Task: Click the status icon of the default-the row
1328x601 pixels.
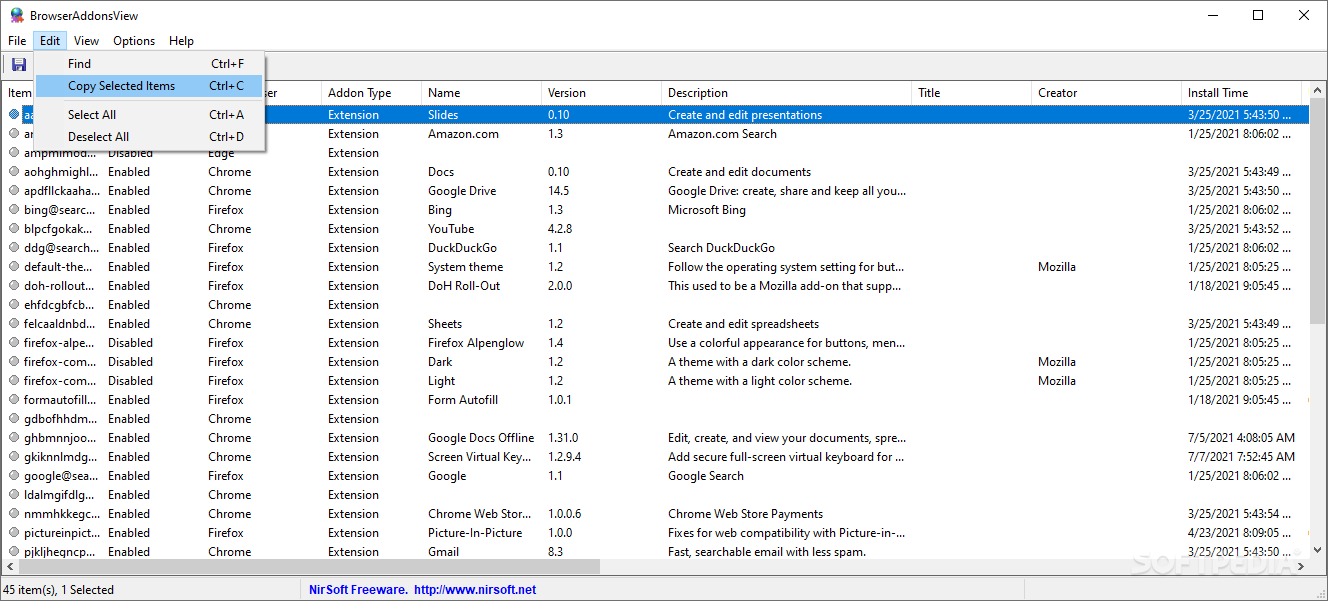Action: pyautogui.click(x=14, y=267)
